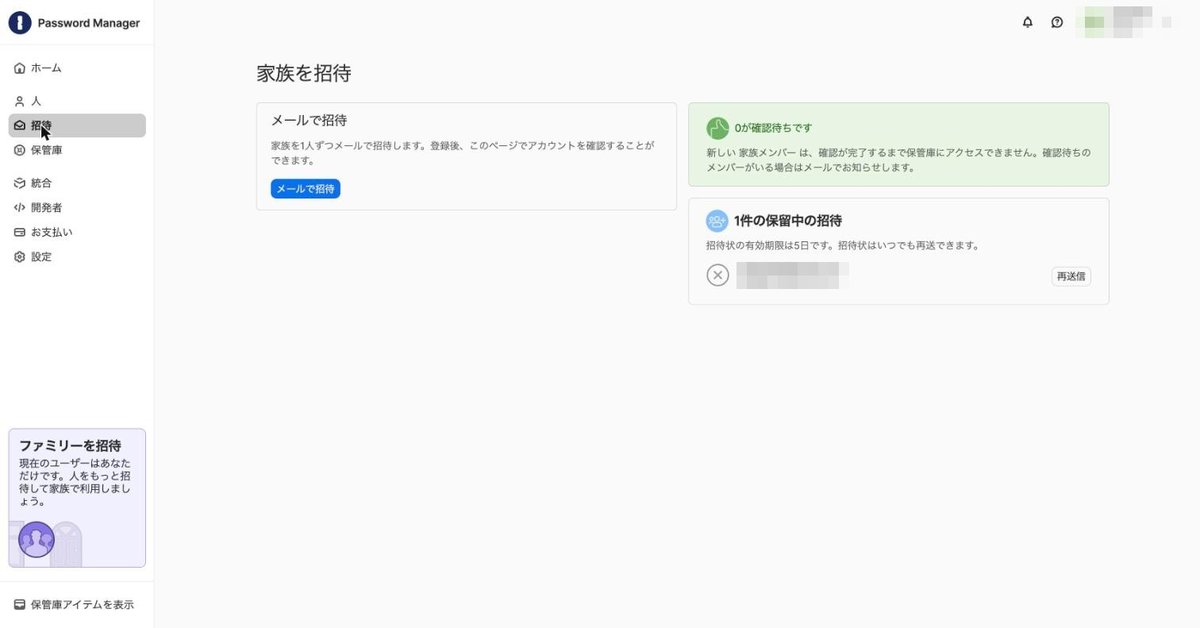Open 人 in the sidebar
The image size is (1200, 628).
click(77, 101)
